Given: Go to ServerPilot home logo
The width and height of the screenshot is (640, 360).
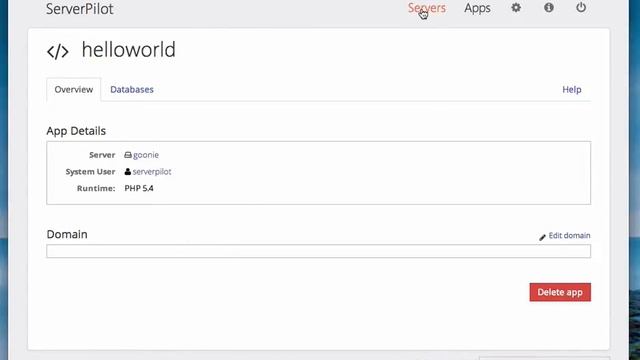Looking at the screenshot, I should [x=80, y=9].
